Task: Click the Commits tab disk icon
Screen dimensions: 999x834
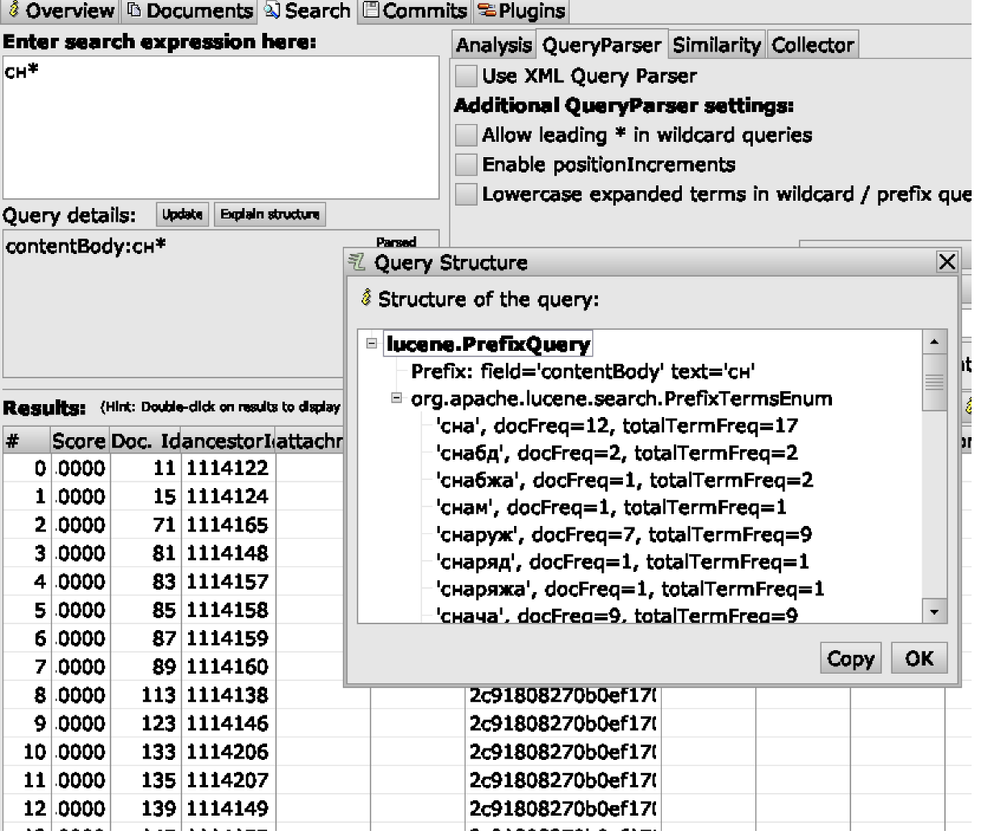Action: tap(371, 10)
